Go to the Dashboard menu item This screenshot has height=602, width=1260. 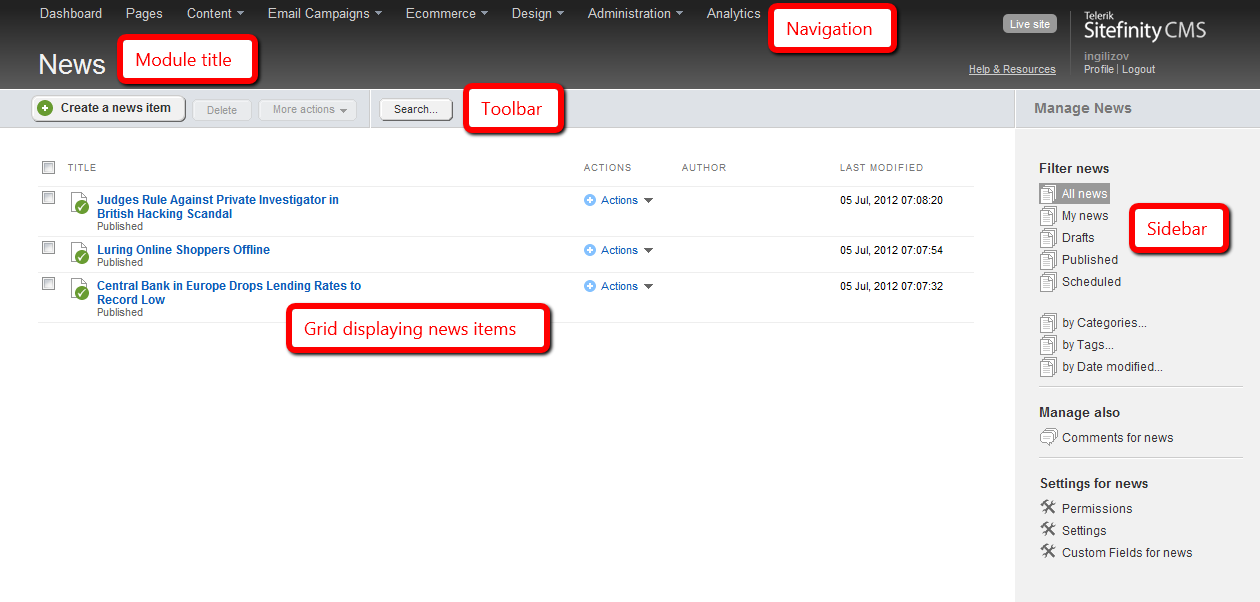[71, 14]
